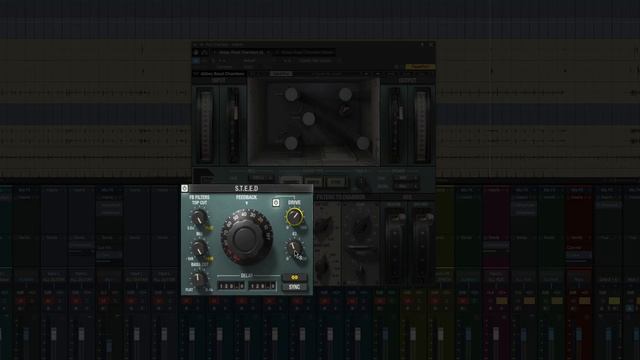Toggle the yellow delay link icon
The image size is (640, 360).
pyautogui.click(x=294, y=278)
